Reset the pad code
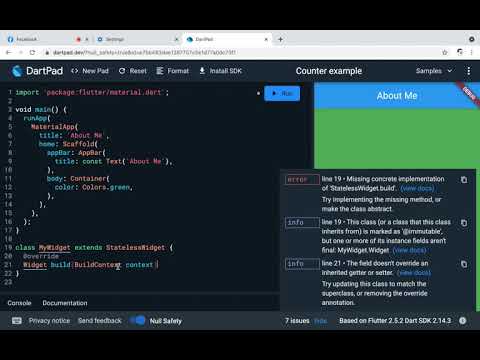This screenshot has height=360, width=480. tap(133, 71)
